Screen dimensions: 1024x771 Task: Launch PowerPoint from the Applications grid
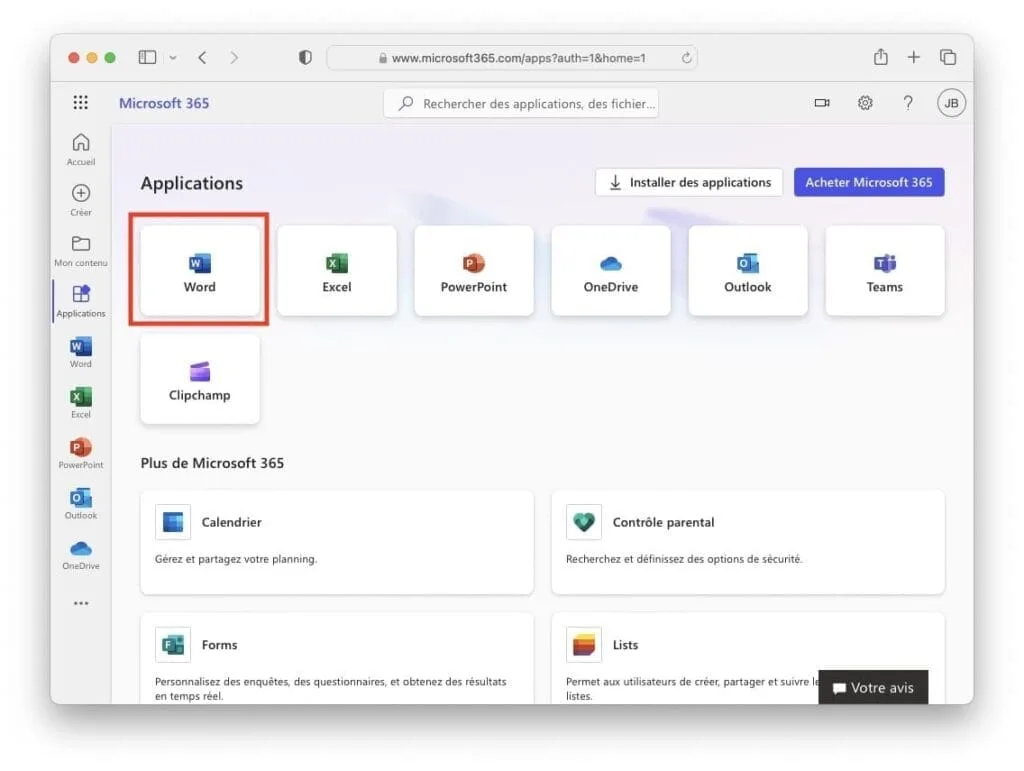point(473,271)
